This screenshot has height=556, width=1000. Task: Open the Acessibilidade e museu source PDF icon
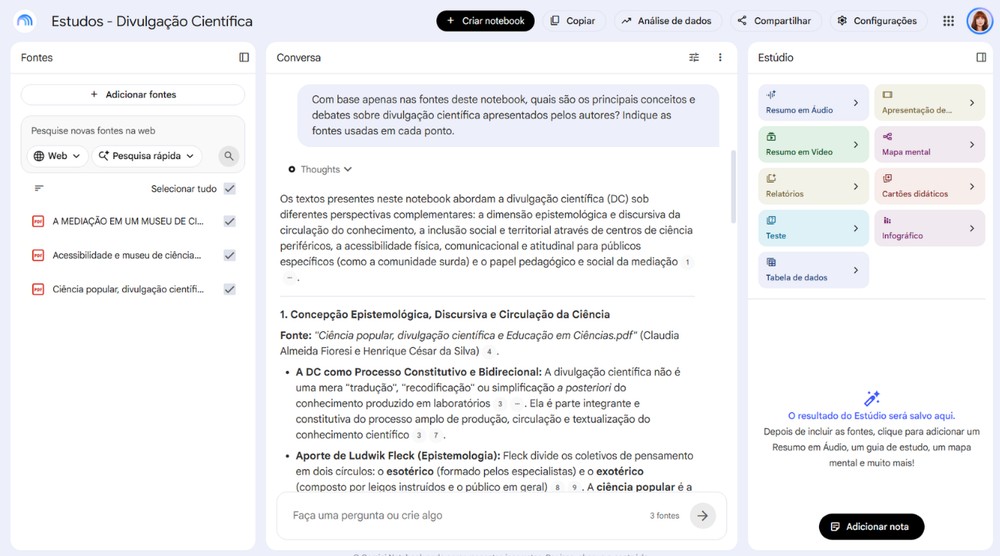tap(38, 255)
